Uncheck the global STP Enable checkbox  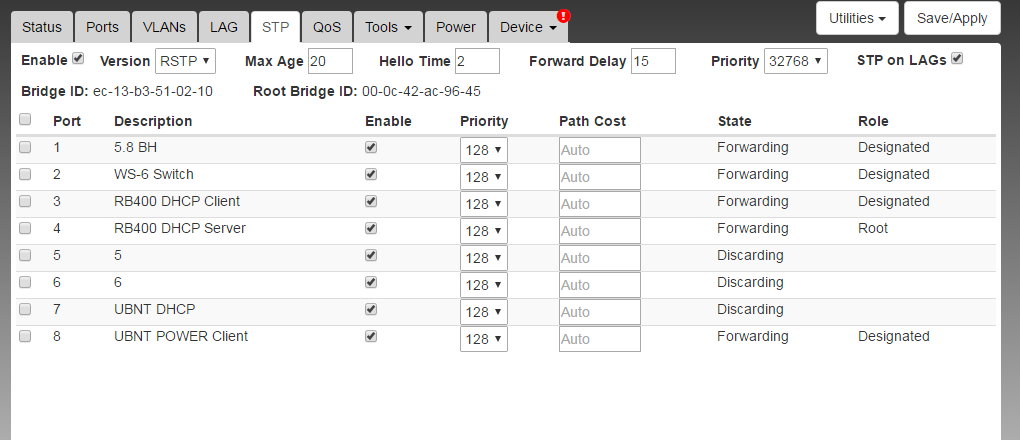coord(78,59)
